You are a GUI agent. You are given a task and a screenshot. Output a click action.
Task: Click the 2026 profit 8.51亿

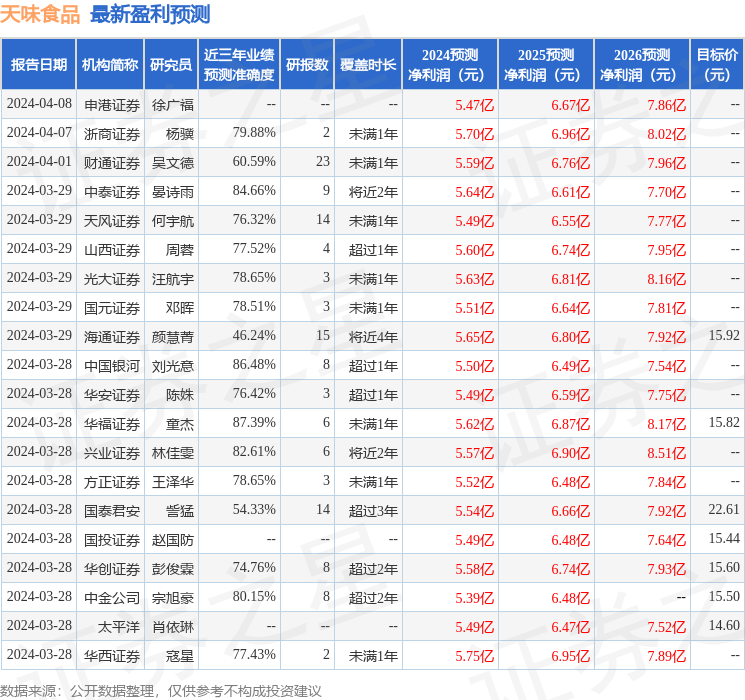tap(667, 453)
